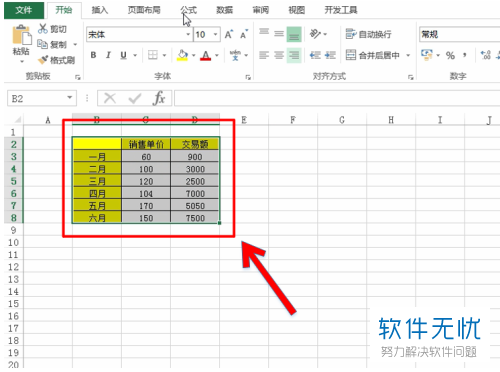Select the 销售单价 header cell

(x=146, y=144)
